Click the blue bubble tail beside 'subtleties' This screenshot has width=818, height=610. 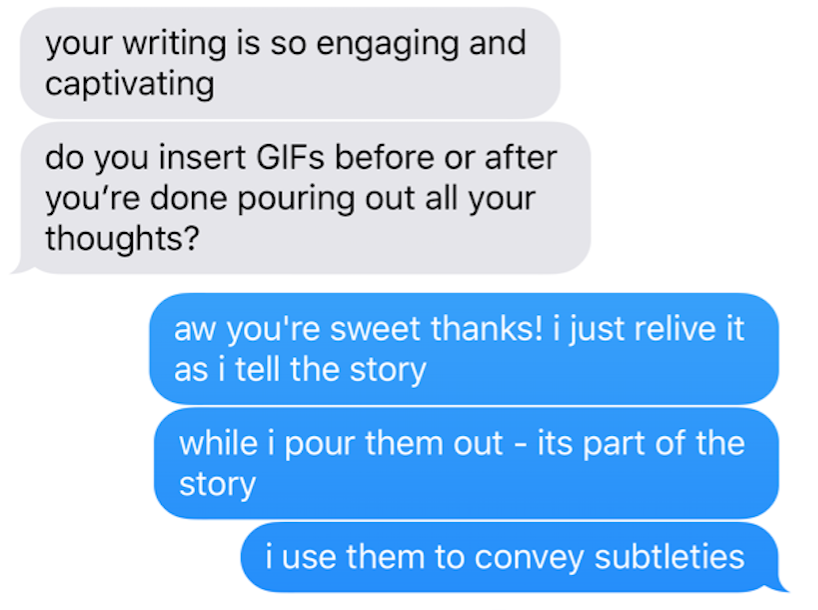point(779,584)
